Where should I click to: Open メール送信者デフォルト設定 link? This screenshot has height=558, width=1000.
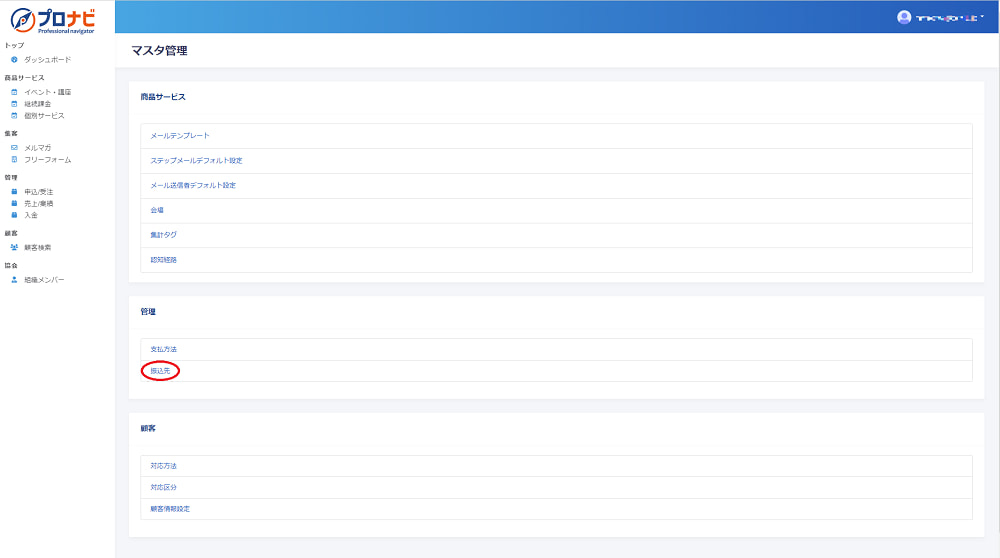193,185
